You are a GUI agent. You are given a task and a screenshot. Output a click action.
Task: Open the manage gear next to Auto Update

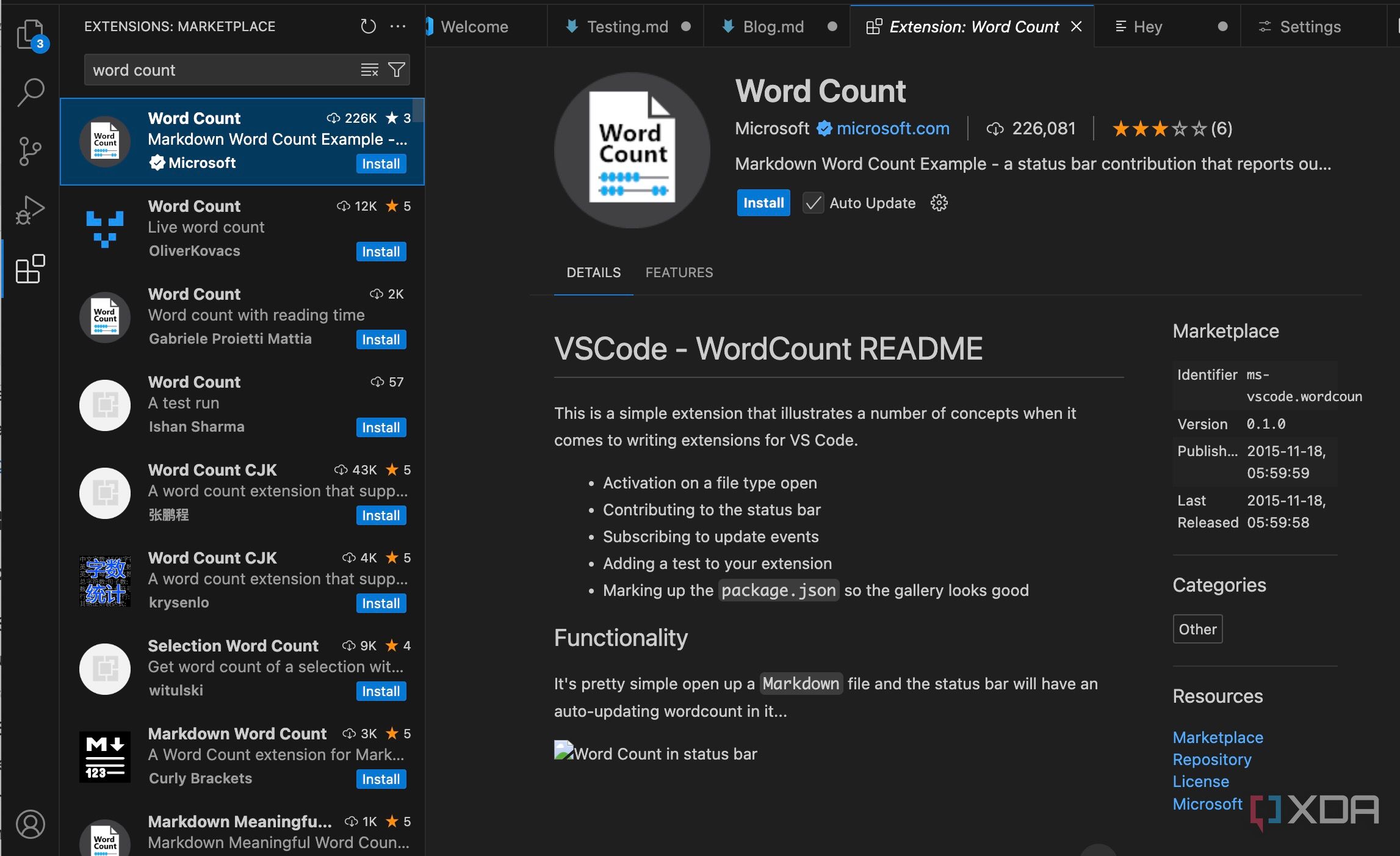[939, 203]
